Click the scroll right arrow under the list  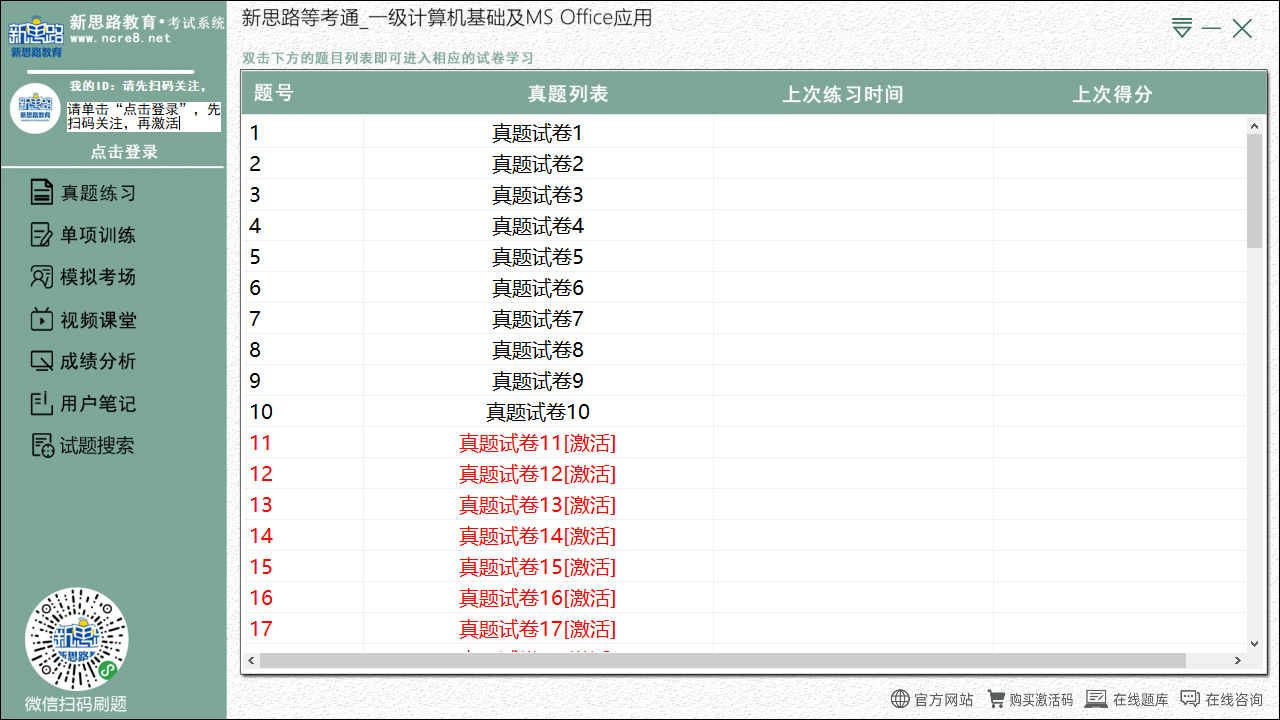click(x=1238, y=661)
